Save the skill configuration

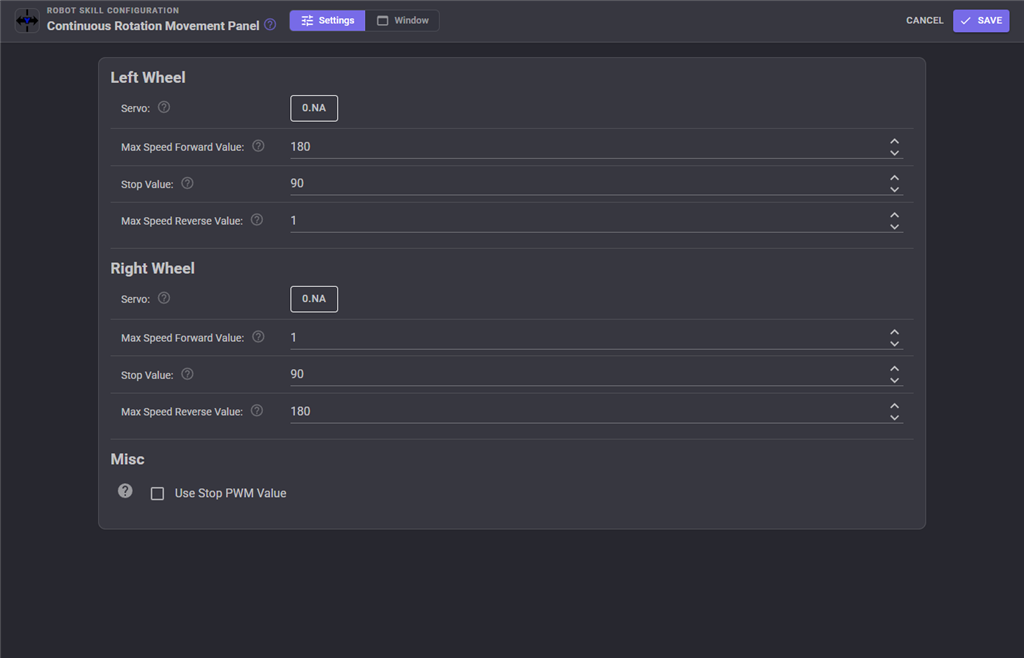pyautogui.click(x=981, y=20)
